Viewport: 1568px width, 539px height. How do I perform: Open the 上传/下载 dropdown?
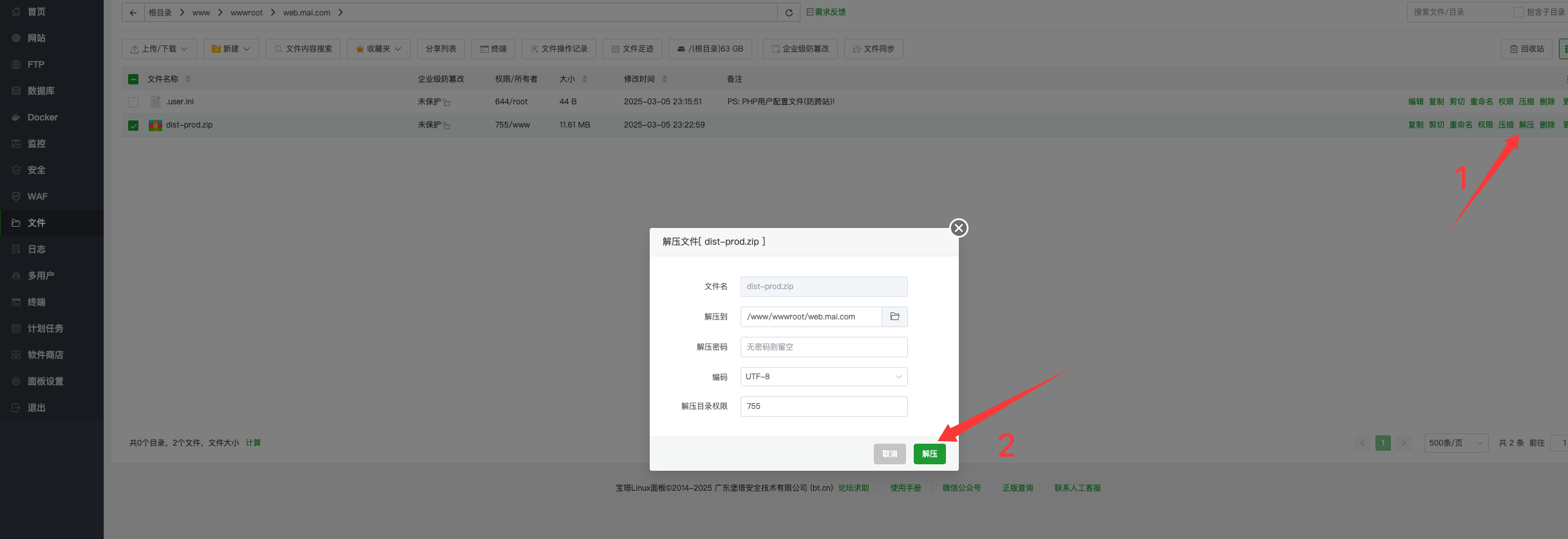pos(159,49)
